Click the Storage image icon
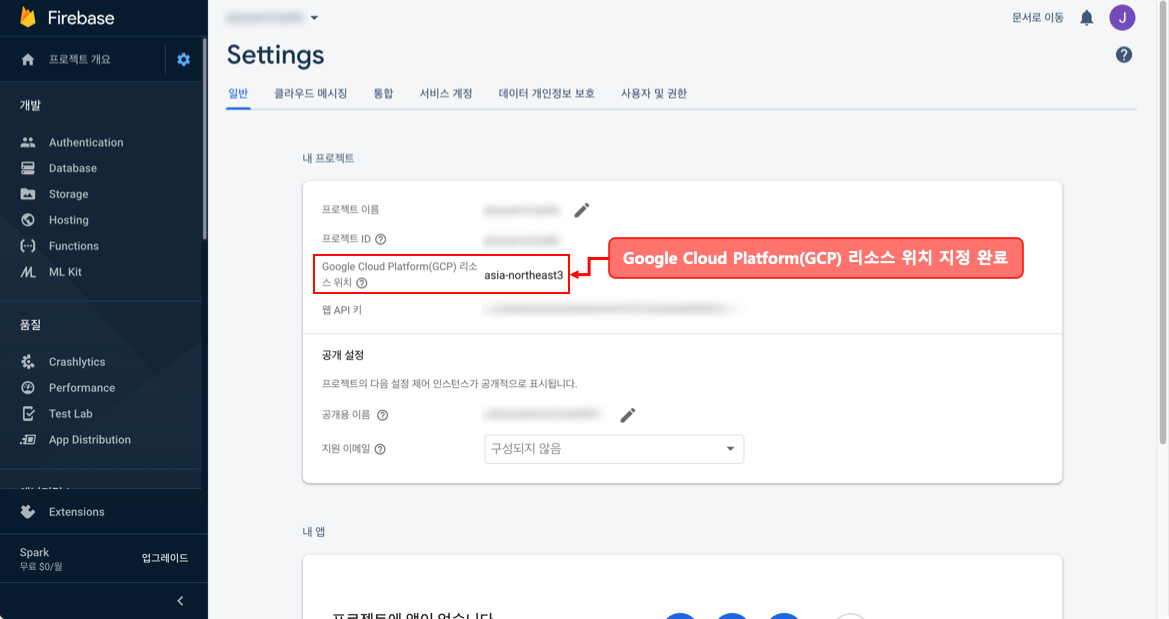The height and width of the screenshot is (619, 1169). 28,194
